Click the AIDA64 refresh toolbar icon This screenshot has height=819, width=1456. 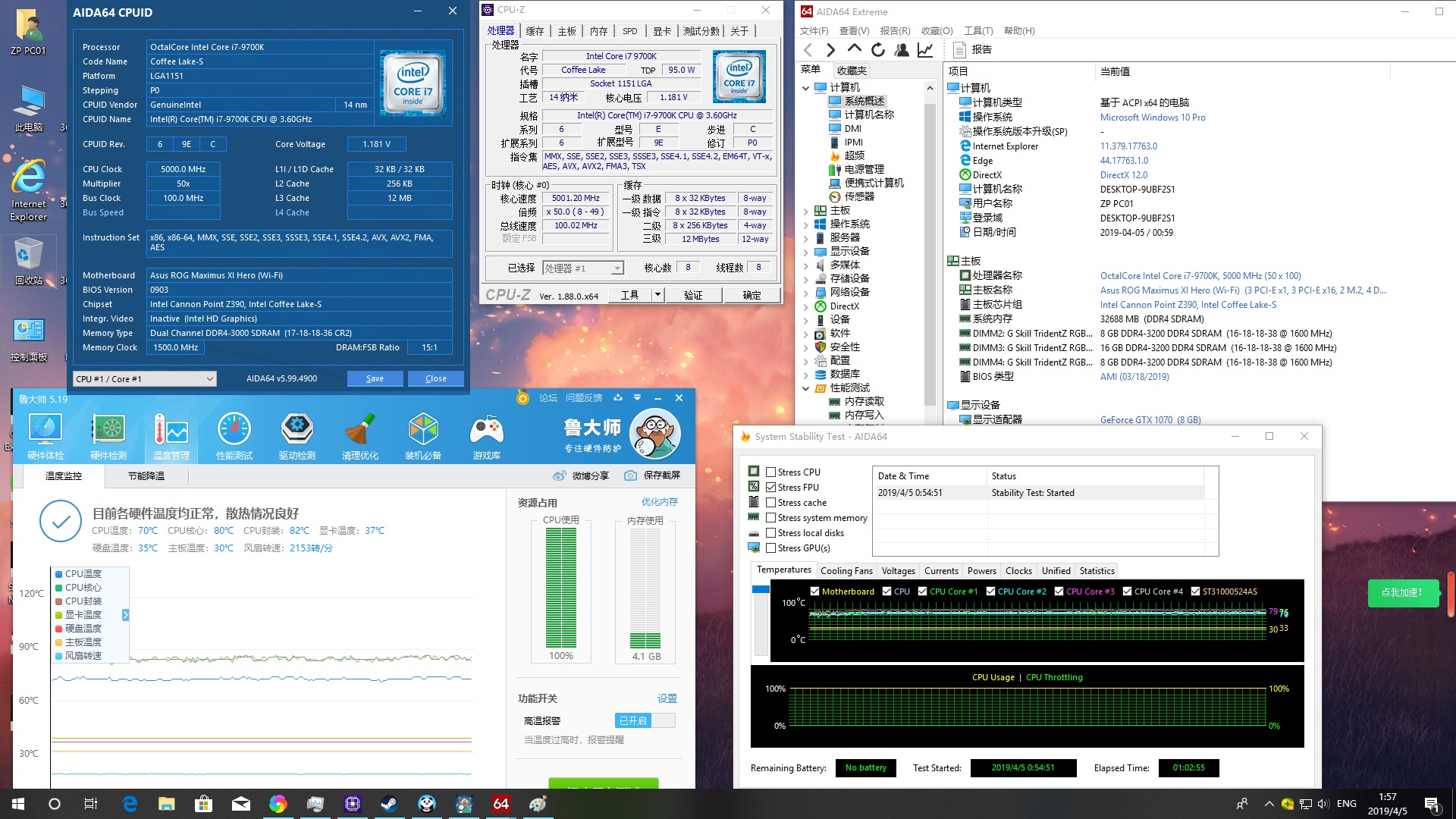pos(878,50)
